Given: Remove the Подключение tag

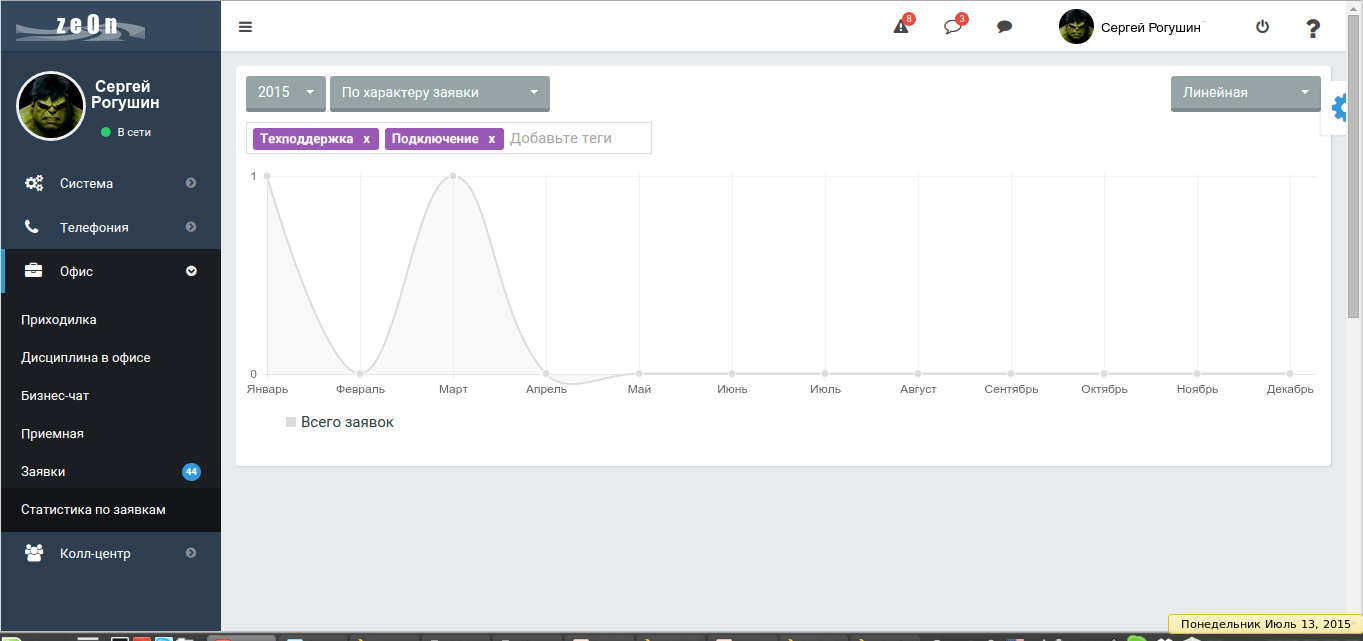Looking at the screenshot, I should [492, 139].
